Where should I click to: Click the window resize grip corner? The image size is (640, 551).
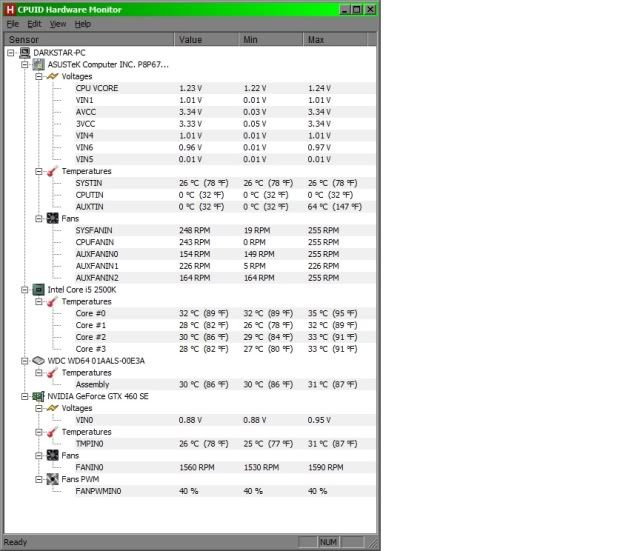coord(373,542)
